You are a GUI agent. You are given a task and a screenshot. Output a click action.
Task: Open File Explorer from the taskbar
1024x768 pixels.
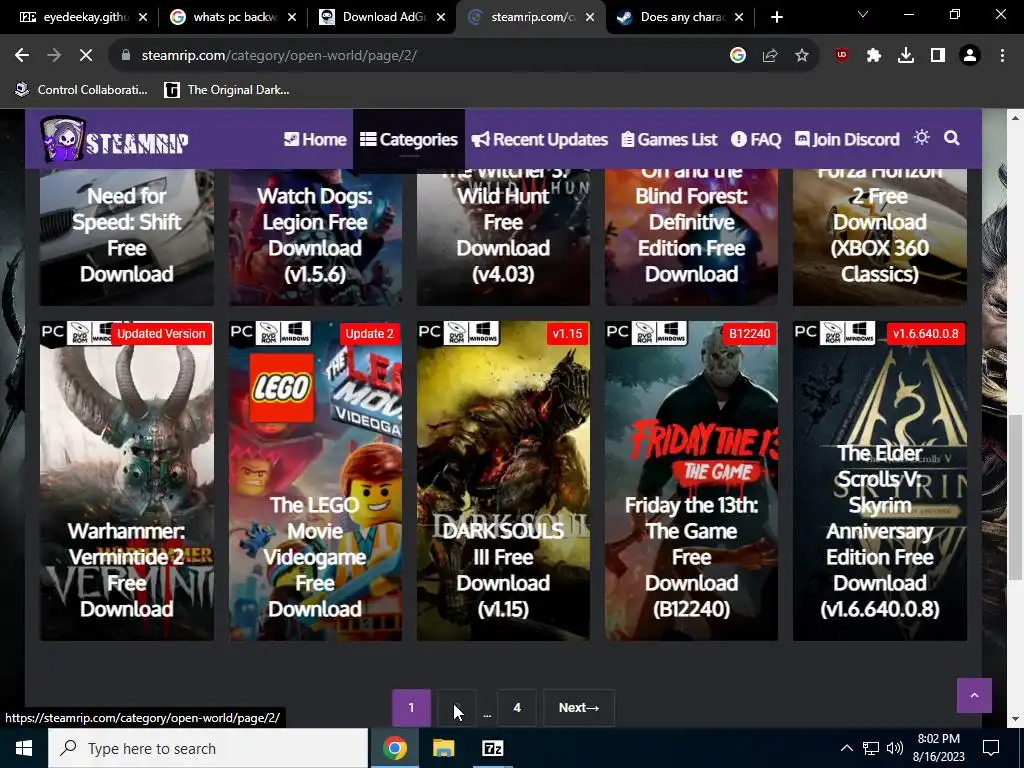pos(443,748)
